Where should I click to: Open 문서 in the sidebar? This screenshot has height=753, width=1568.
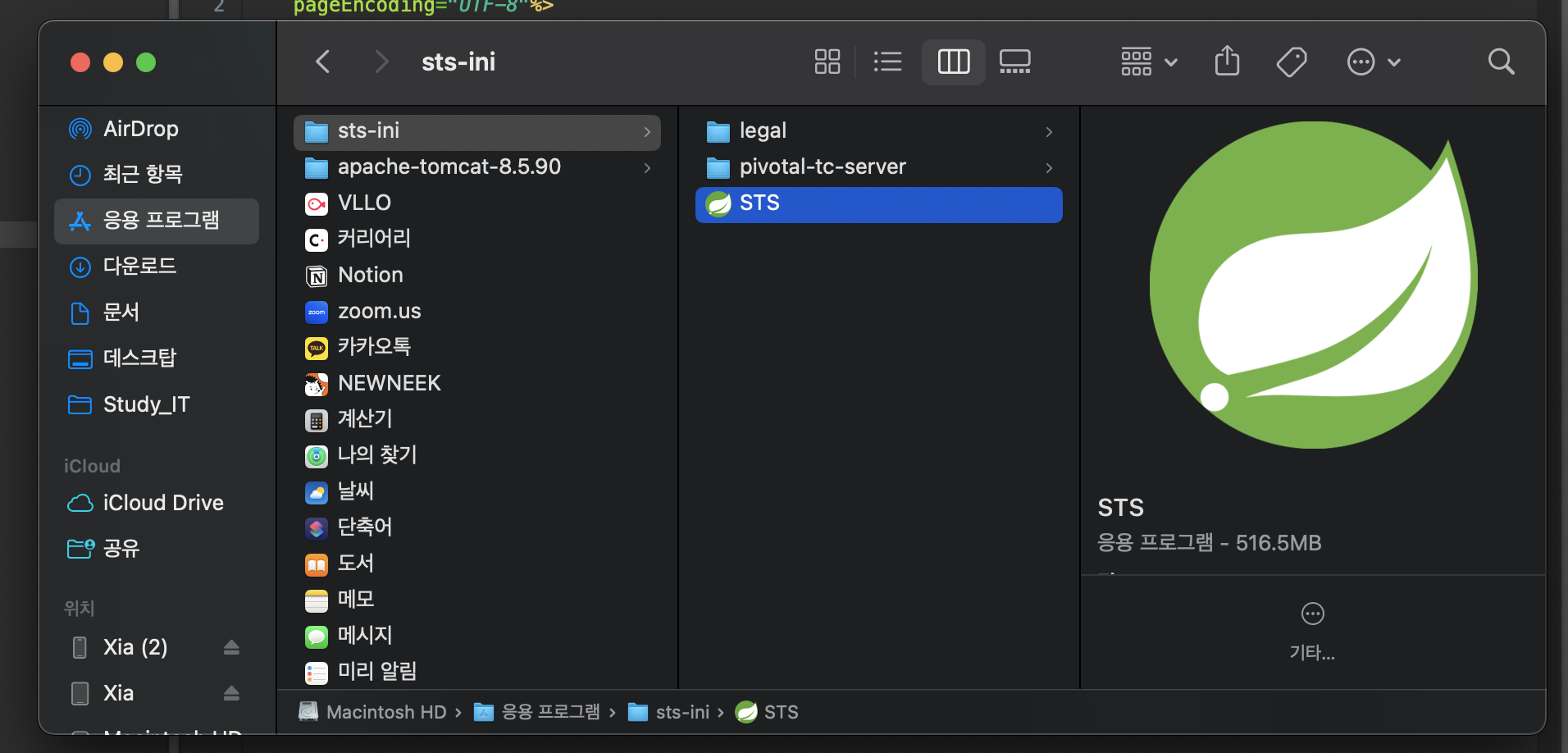(157, 313)
